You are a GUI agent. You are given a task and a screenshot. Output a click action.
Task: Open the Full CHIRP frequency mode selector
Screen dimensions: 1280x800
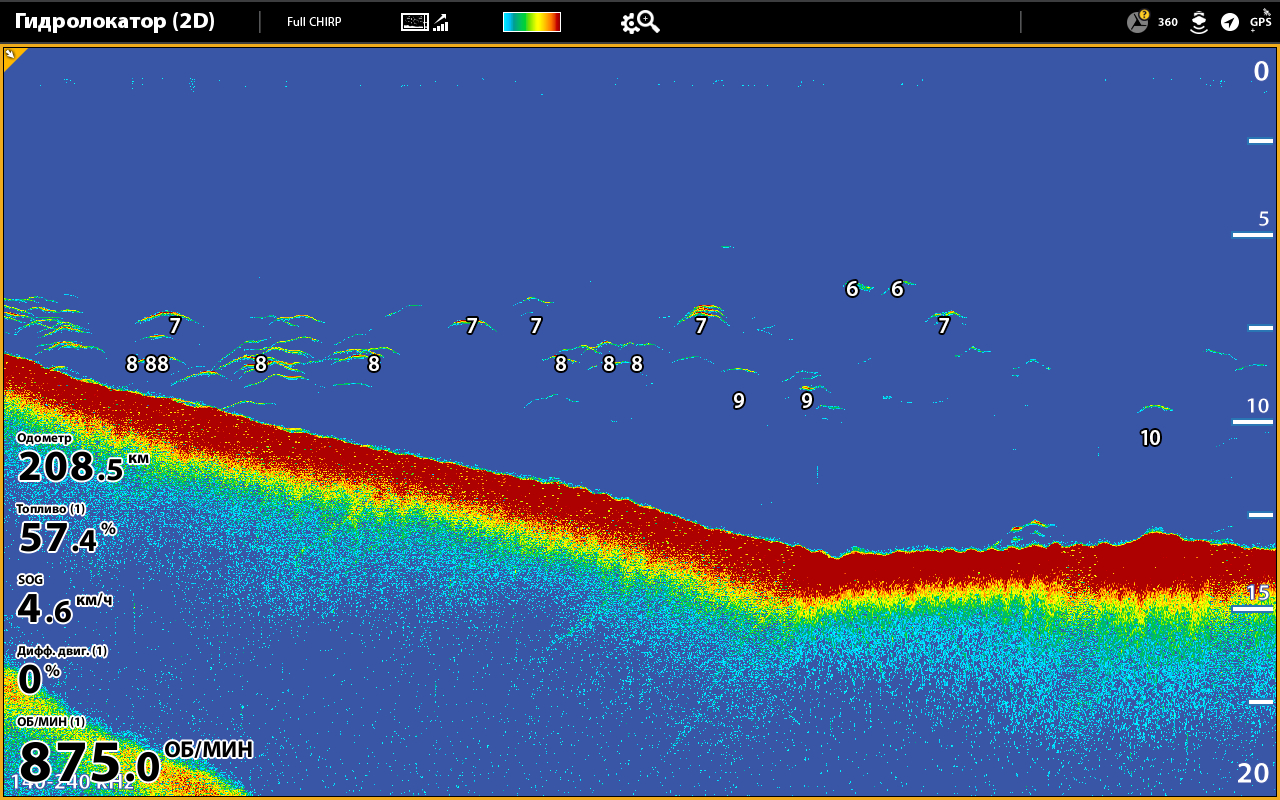(314, 22)
